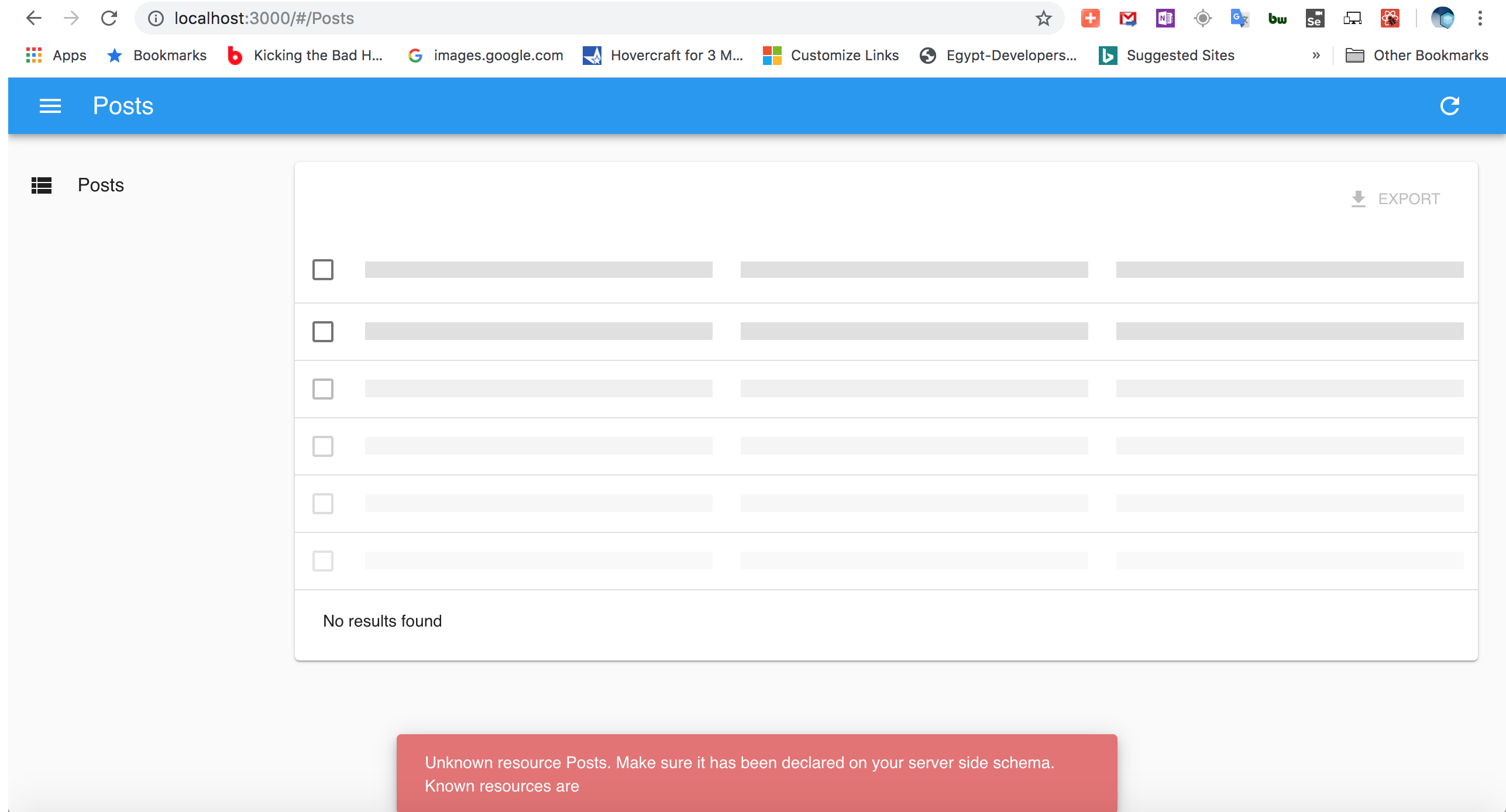1506x812 pixels.
Task: Check the second row checkbox
Action: 322,331
